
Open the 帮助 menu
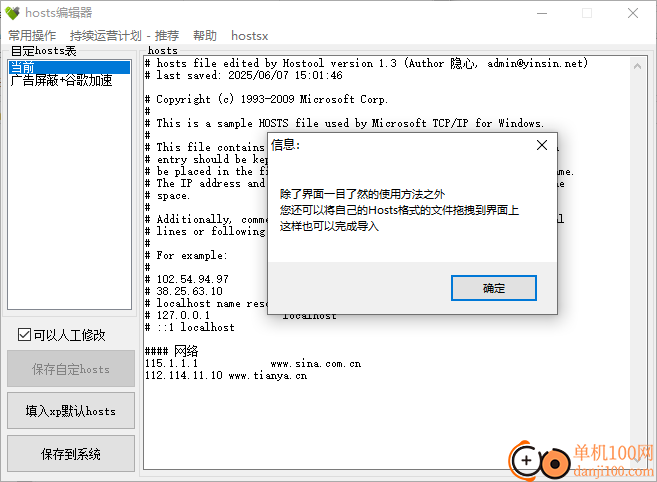click(x=205, y=36)
